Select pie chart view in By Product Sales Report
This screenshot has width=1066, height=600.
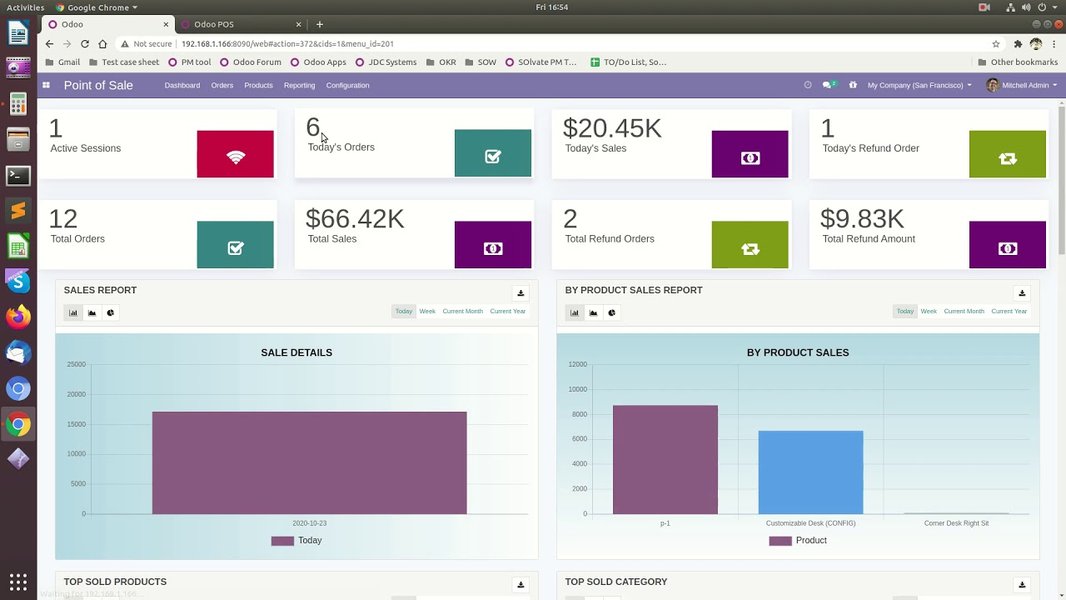[612, 313]
